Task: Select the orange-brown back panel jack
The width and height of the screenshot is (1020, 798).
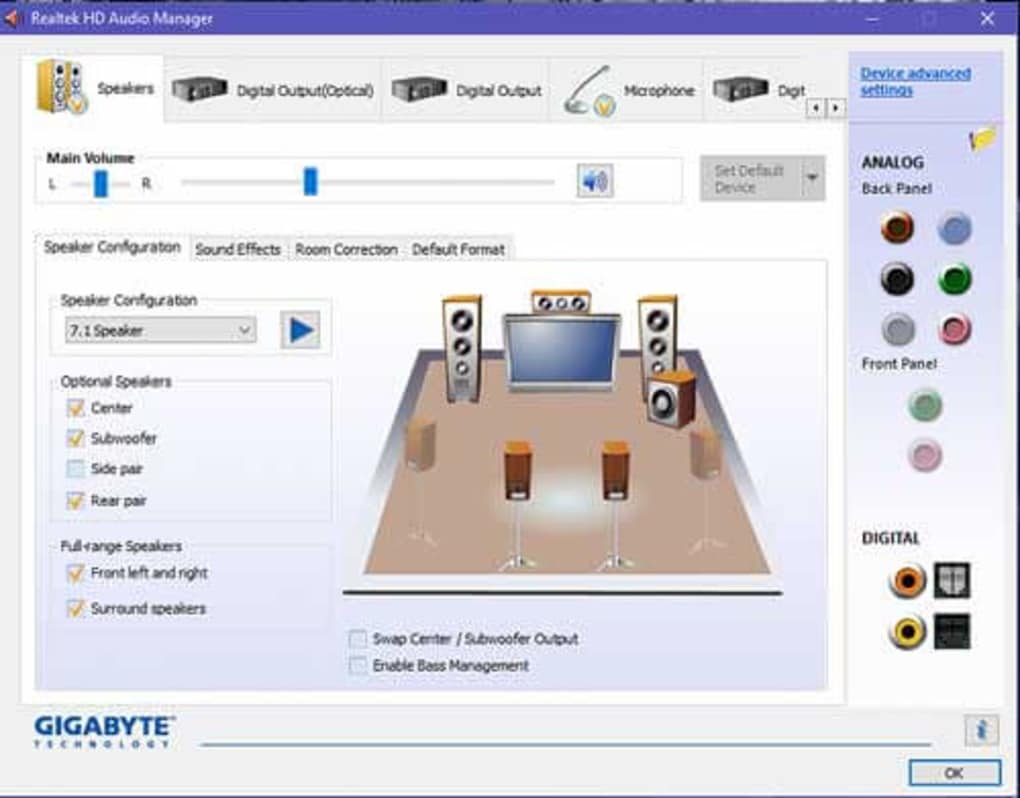Action: 897,228
